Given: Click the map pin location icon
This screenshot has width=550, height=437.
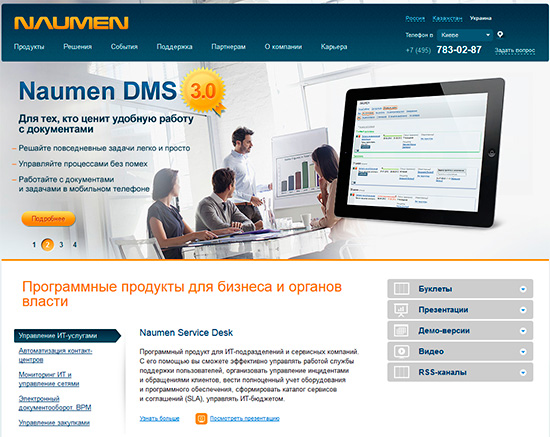Looking at the screenshot, I should click(500, 34).
